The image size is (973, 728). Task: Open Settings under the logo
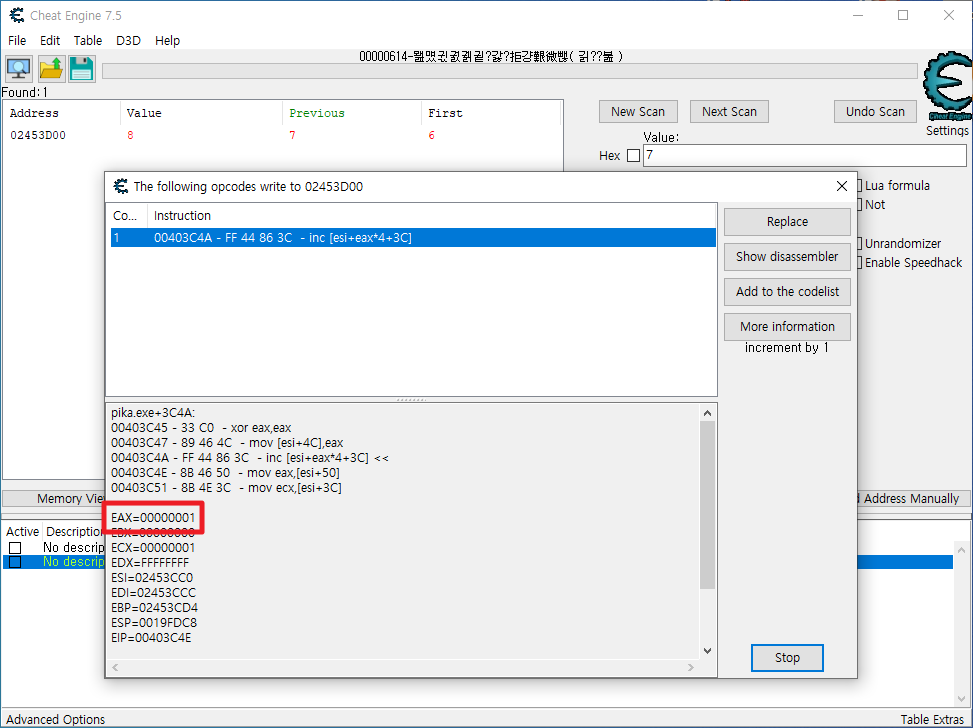point(947,130)
